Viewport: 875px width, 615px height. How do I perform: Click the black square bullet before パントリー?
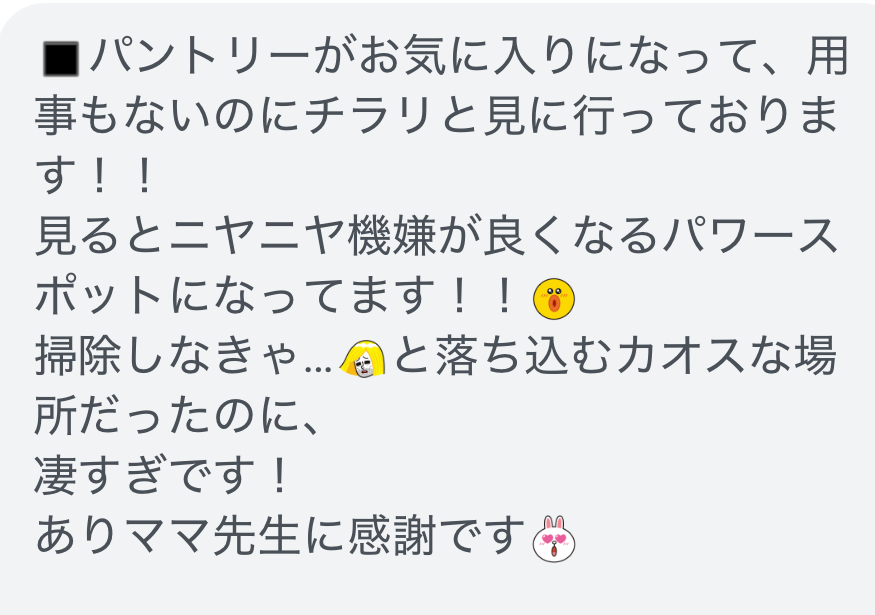[61, 58]
